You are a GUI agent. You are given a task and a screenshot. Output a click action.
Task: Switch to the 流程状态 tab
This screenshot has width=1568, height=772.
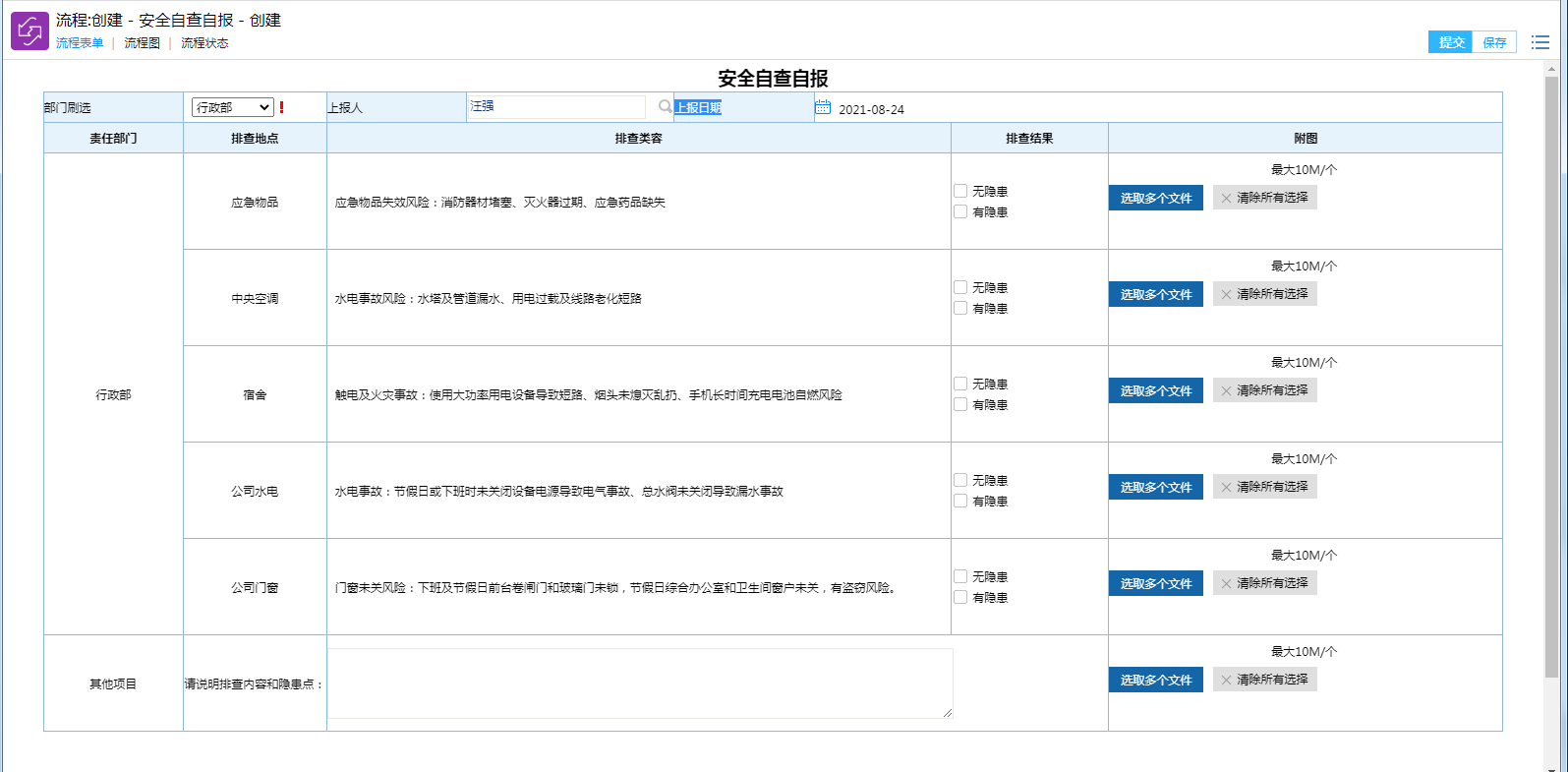point(204,43)
